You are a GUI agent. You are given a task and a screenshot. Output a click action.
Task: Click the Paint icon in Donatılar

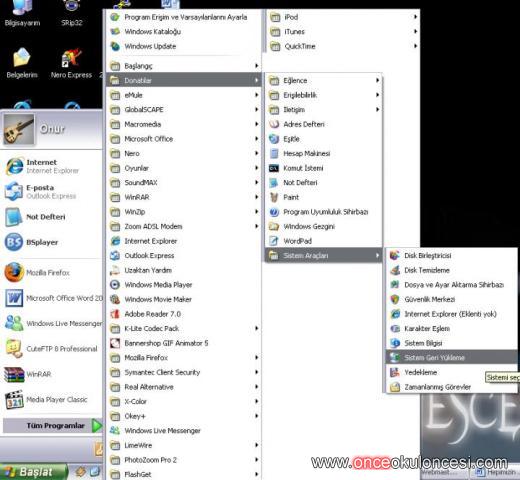click(274, 197)
